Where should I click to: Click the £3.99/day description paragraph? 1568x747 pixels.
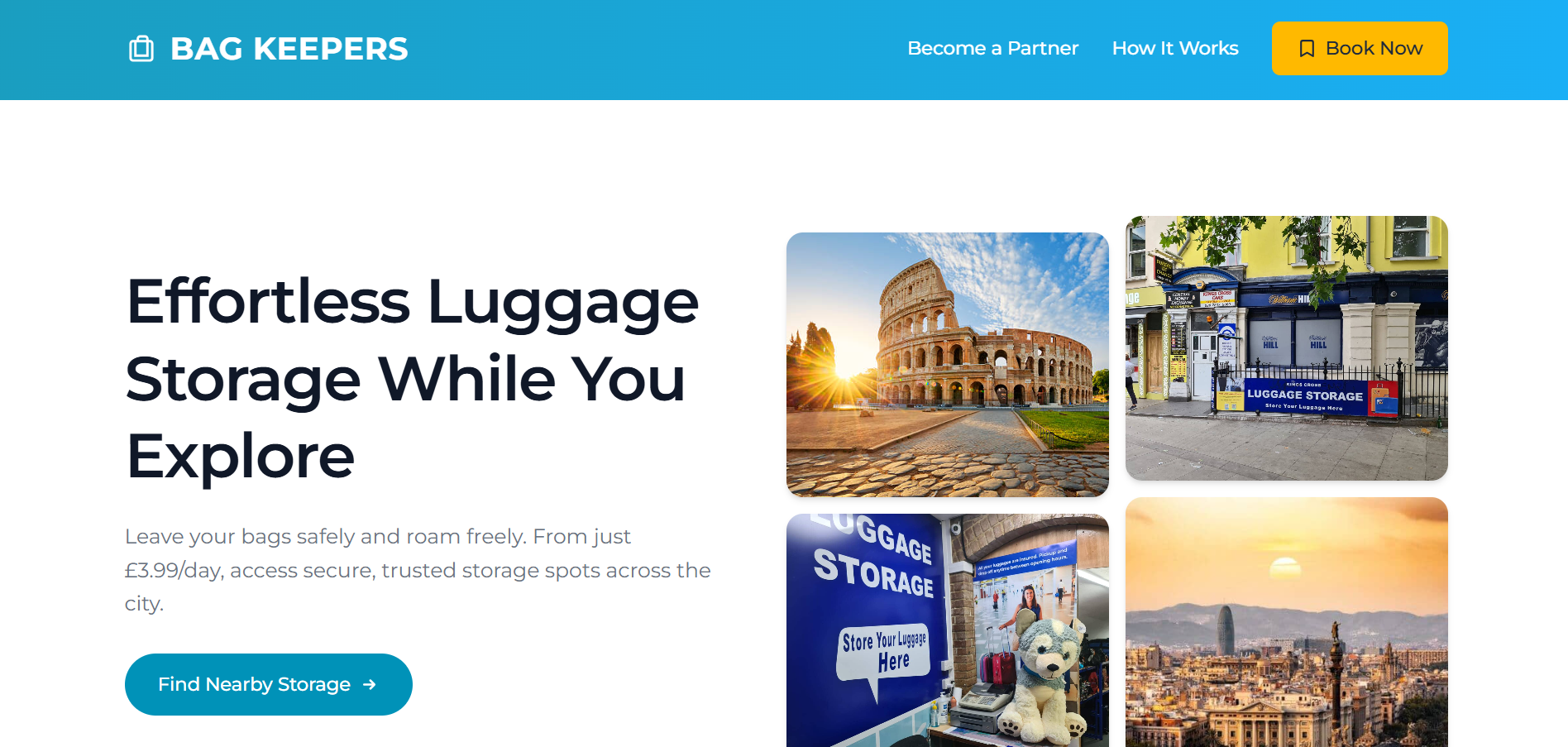coord(418,570)
